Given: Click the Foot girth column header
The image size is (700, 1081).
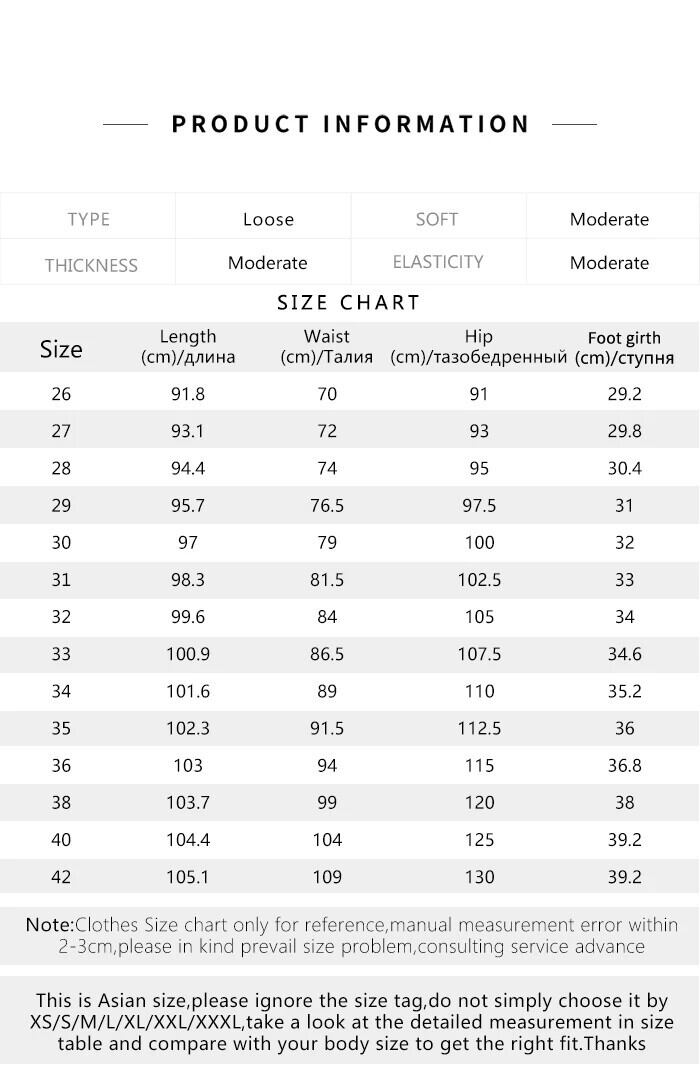Looking at the screenshot, I should pos(624,348).
